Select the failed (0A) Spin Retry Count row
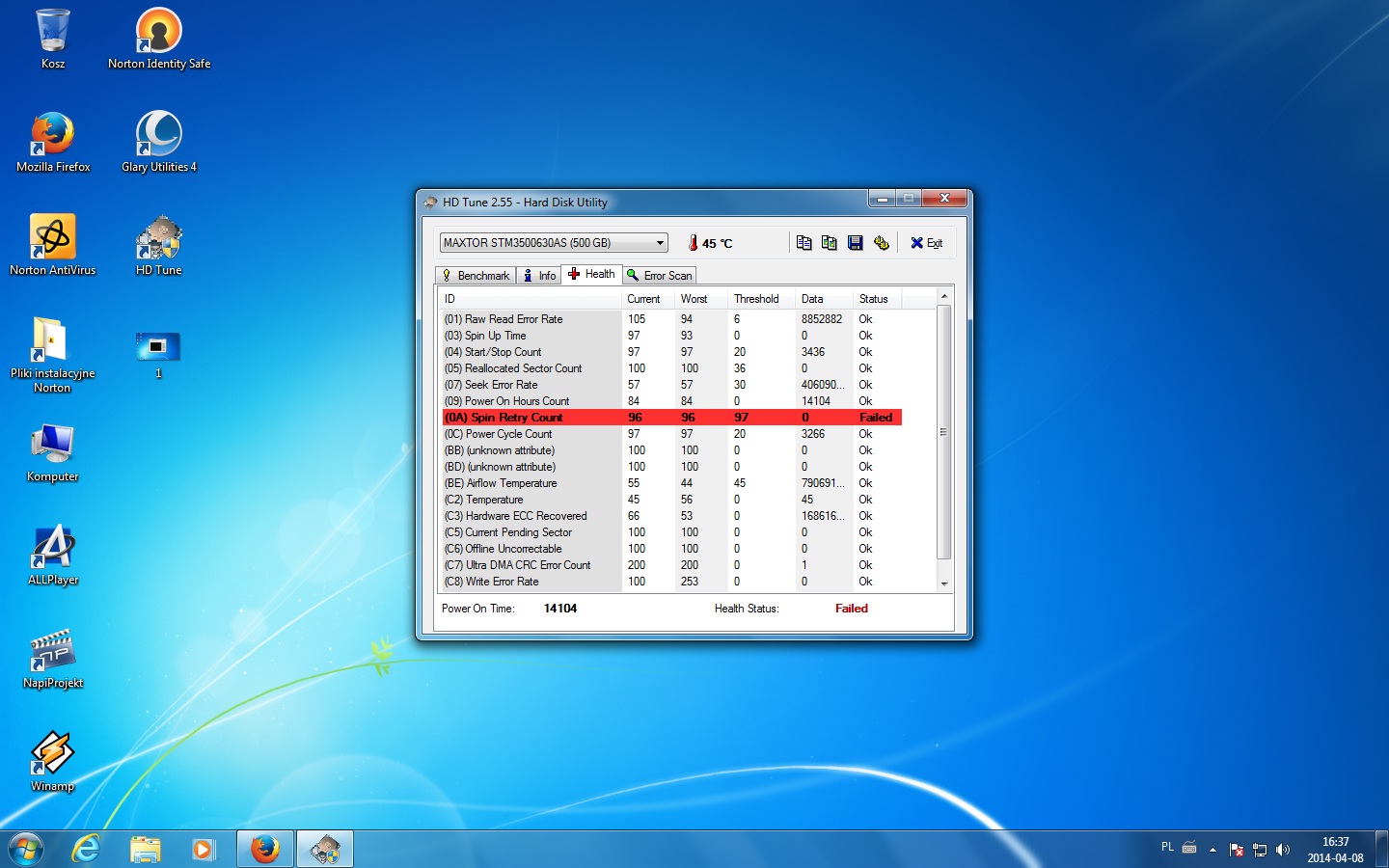This screenshot has width=1389, height=868. click(671, 418)
